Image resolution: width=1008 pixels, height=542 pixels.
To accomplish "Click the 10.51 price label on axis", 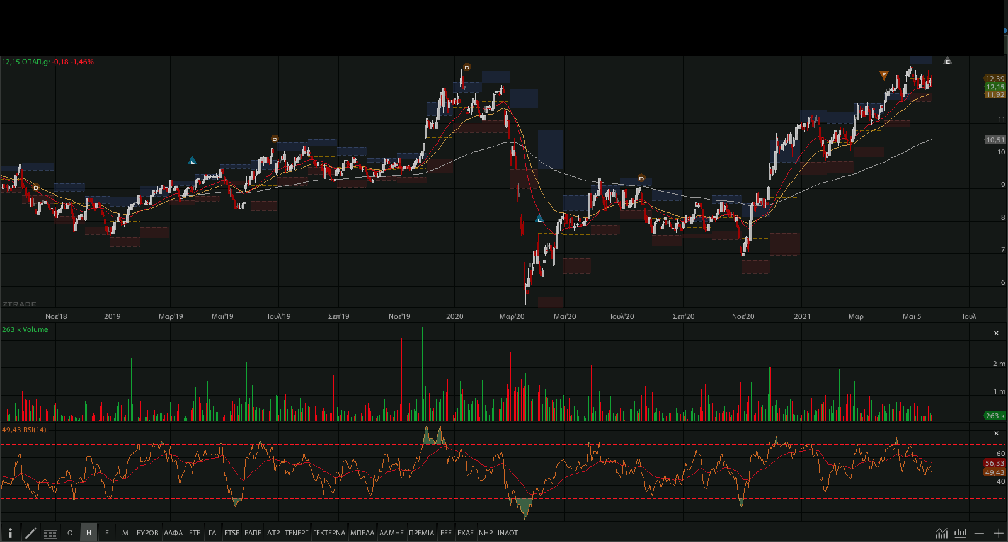I will point(994,140).
